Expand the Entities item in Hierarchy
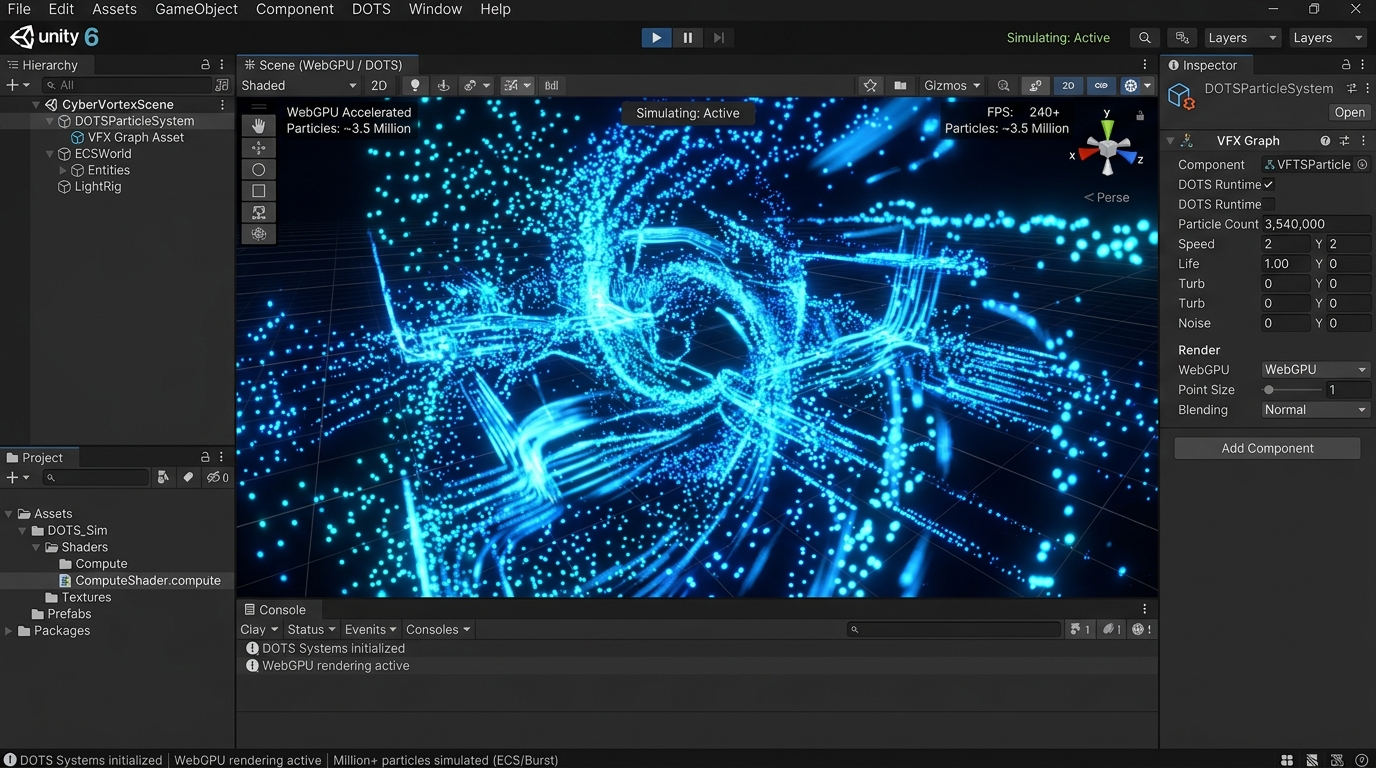 64,171
